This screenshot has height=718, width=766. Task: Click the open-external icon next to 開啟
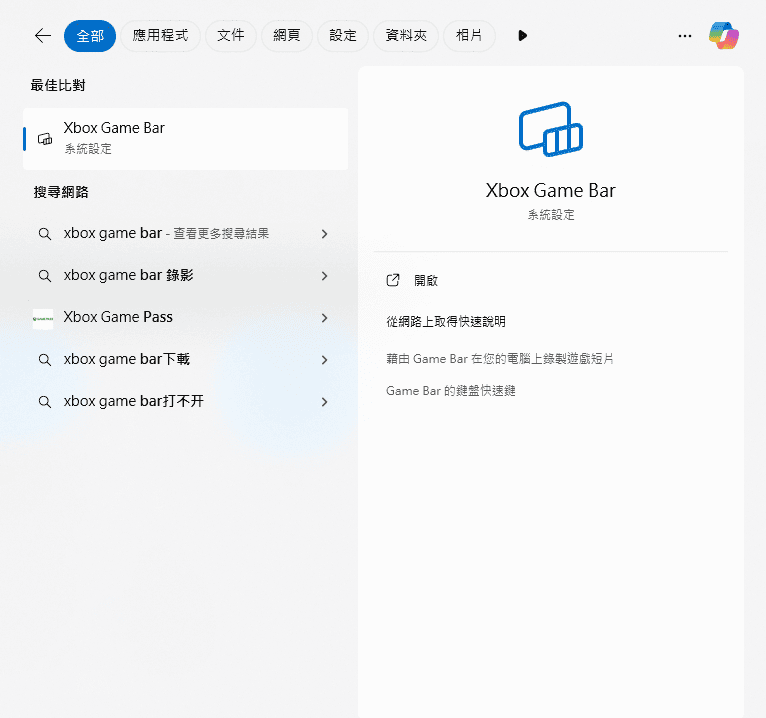coord(393,280)
